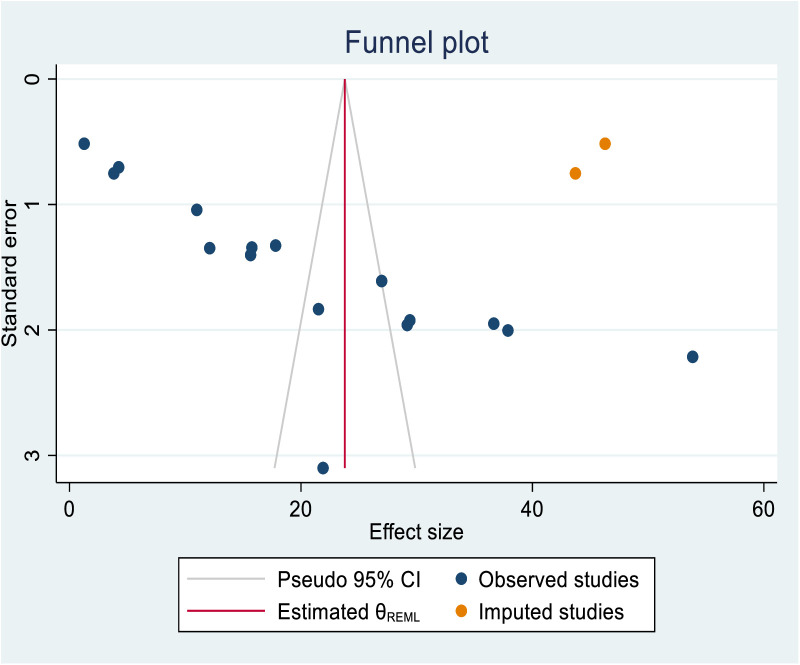Select the upper orange imputed study dot
Image resolution: width=800 pixels, height=665 pixels.
pos(605,144)
